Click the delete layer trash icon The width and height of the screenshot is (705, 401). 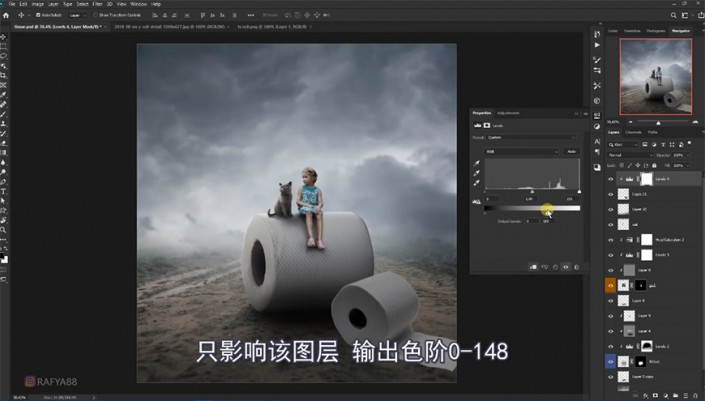pos(695,396)
